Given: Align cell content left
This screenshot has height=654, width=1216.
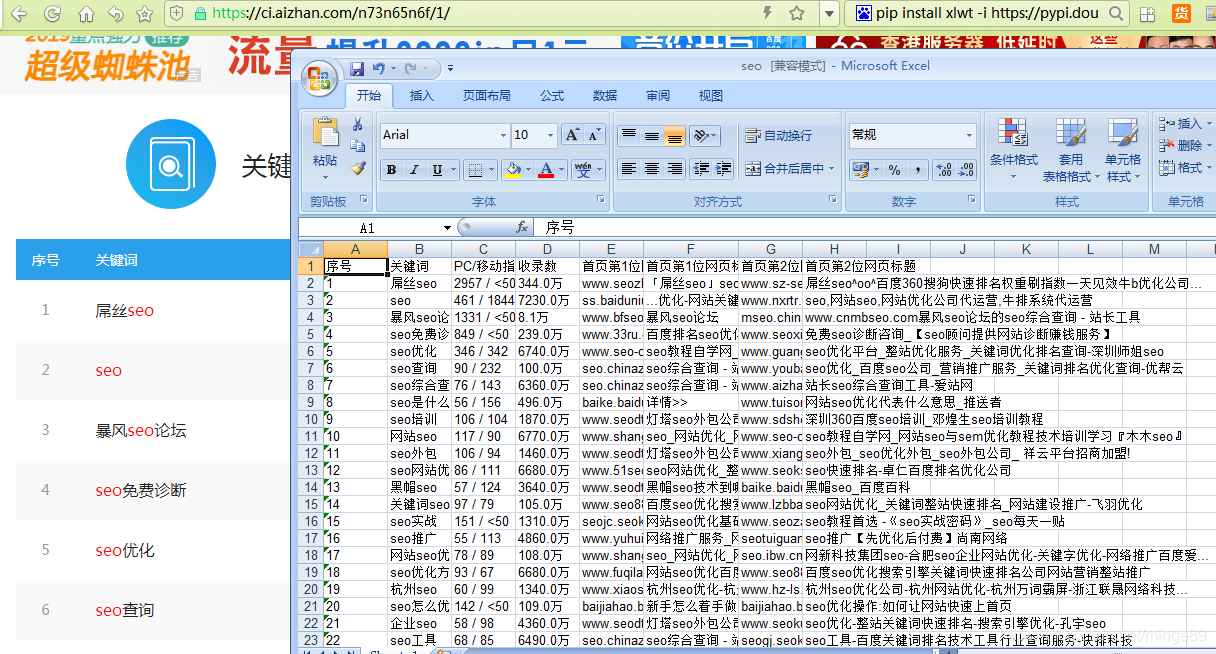Looking at the screenshot, I should [x=628, y=169].
